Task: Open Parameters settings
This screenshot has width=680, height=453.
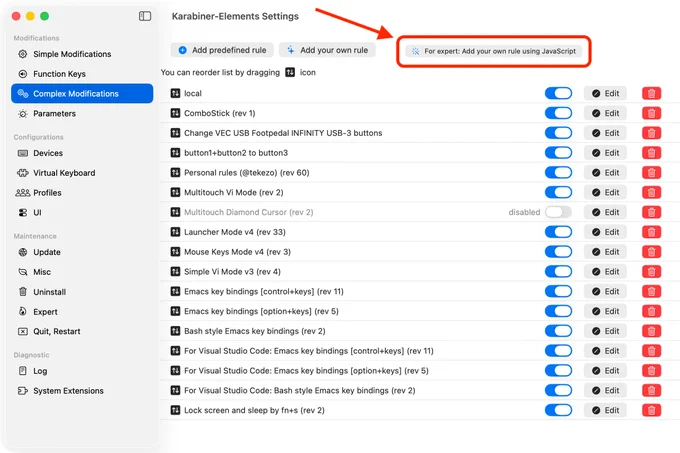Action: click(x=82, y=114)
